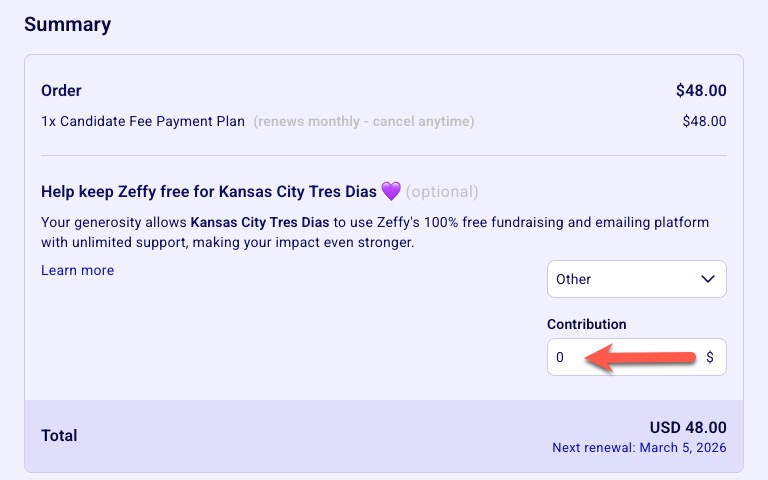768x480 pixels.
Task: Click the '(optional)' gray label
Action: 442,191
